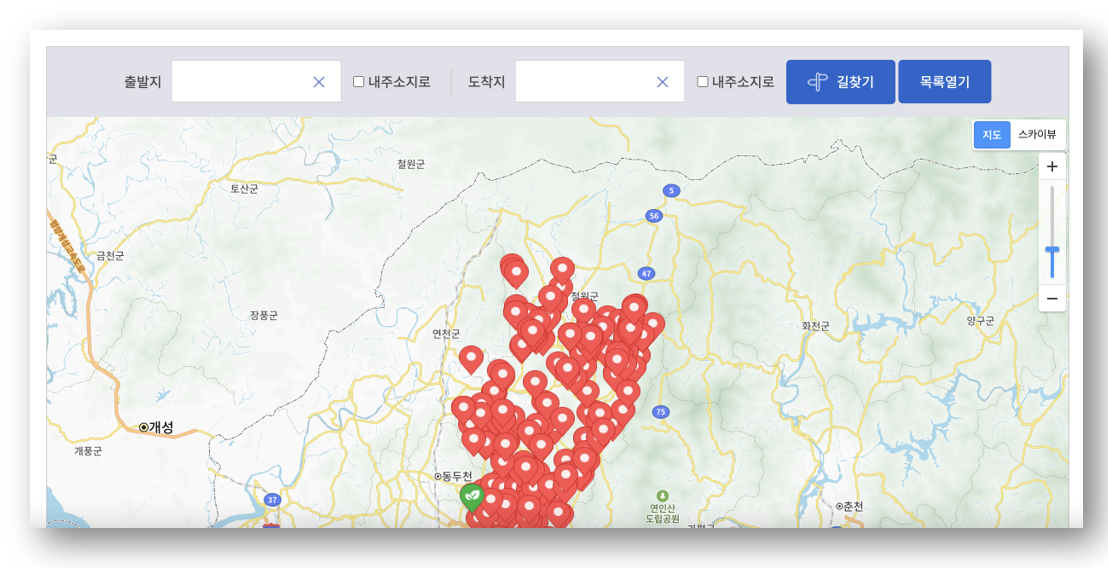Click the 금천군 map label

[110, 256]
